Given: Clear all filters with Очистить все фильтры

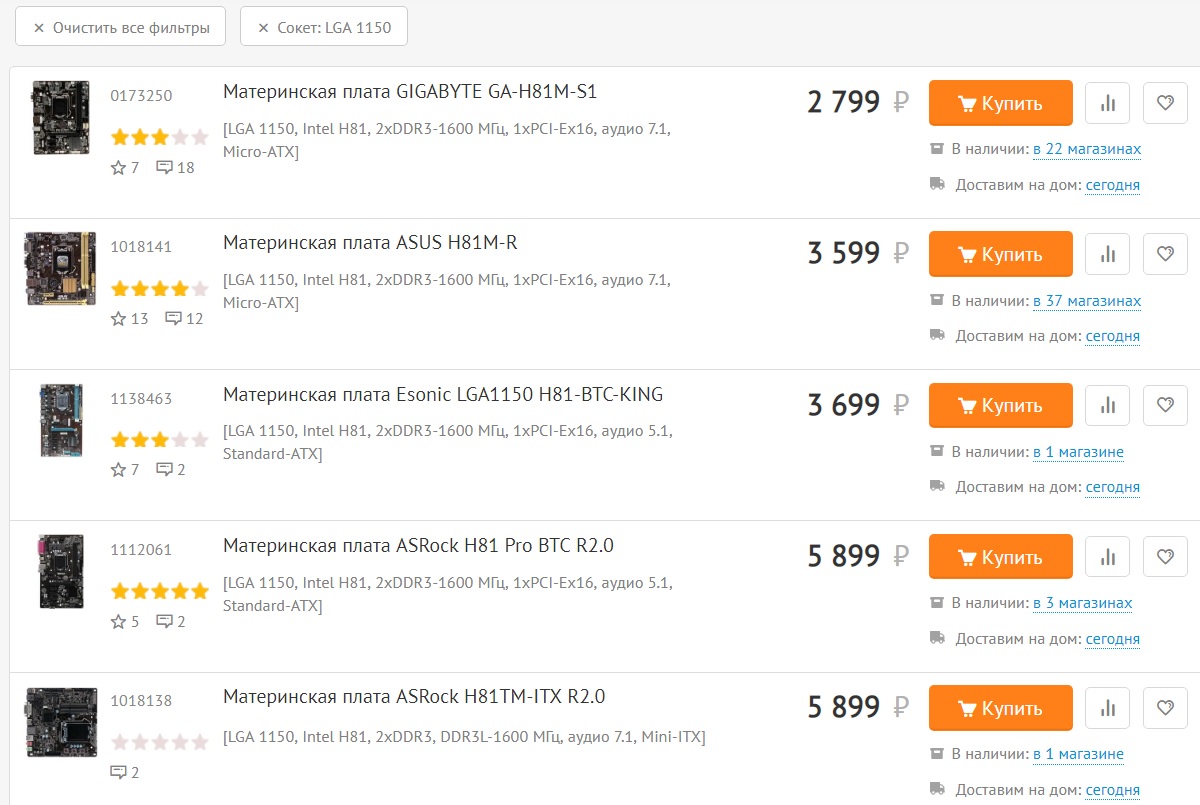Looking at the screenshot, I should (x=121, y=27).
